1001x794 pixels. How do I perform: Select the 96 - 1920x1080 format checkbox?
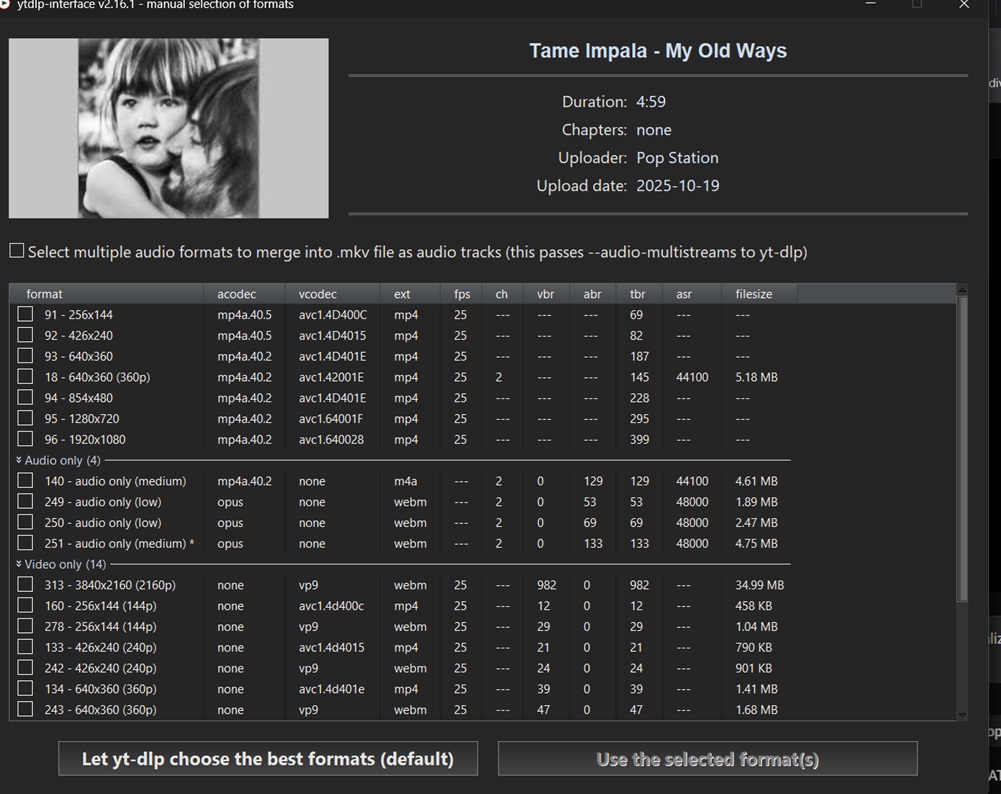(x=25, y=439)
